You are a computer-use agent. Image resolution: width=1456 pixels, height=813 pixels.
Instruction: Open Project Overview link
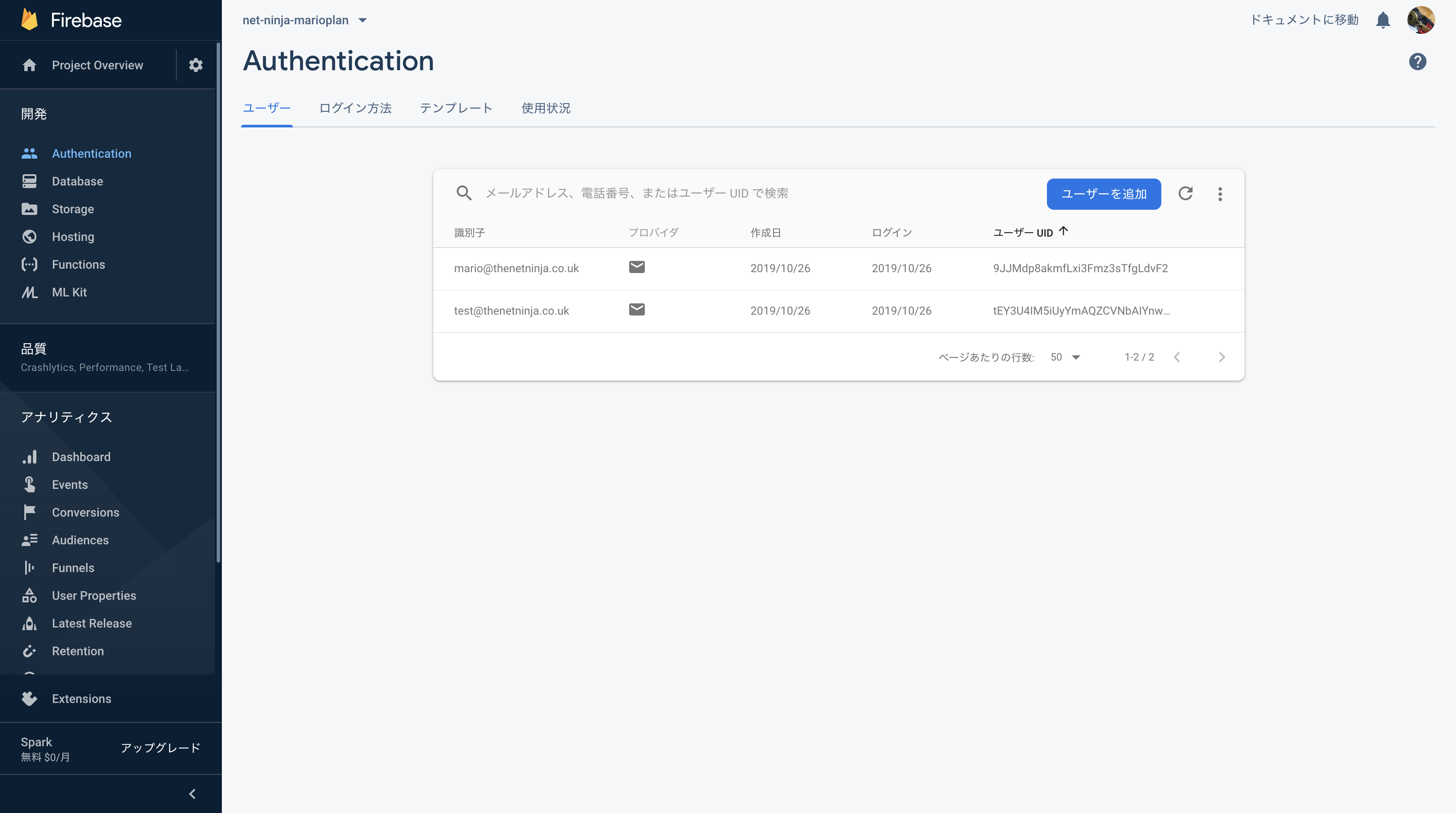[97, 65]
